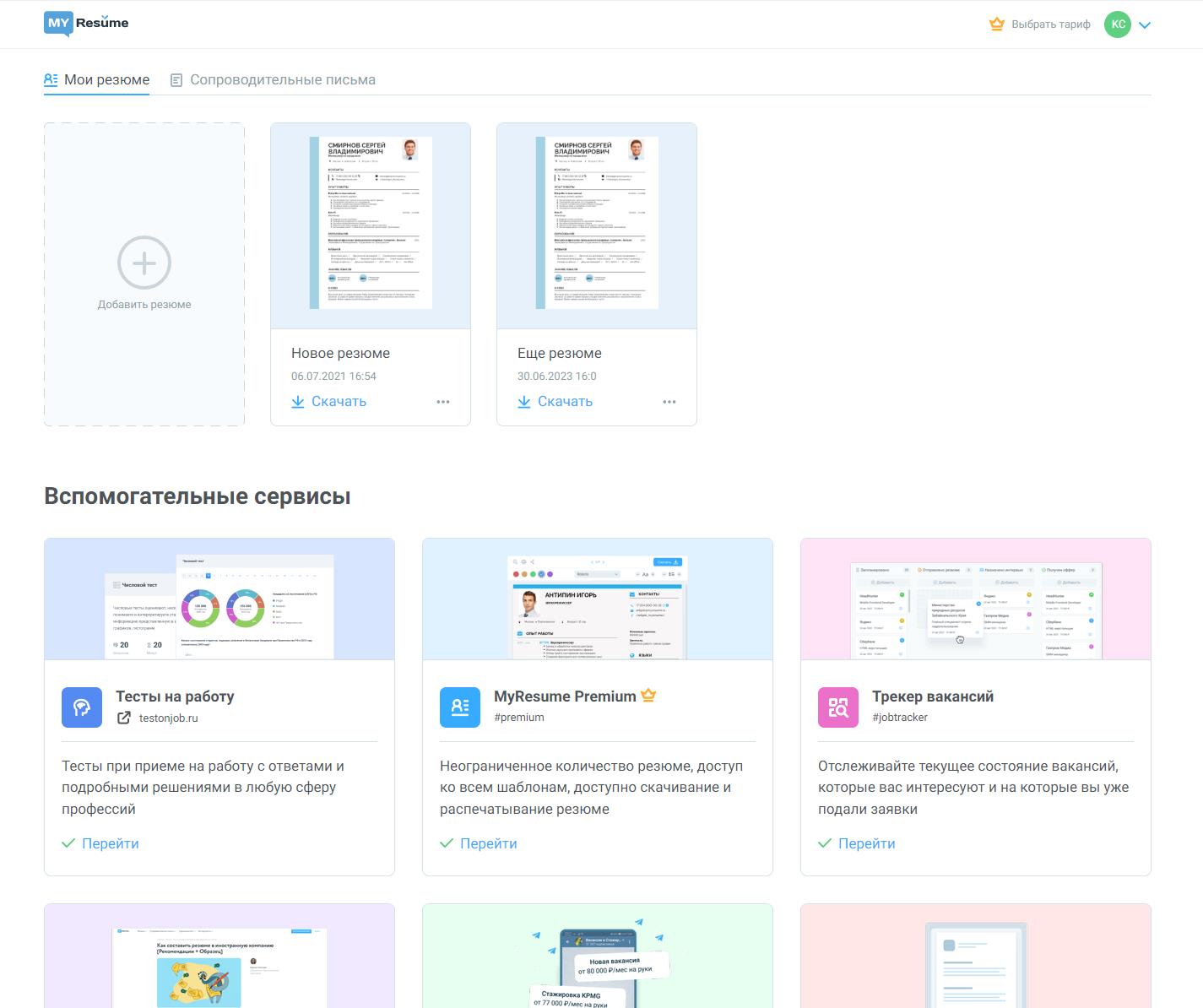The width and height of the screenshot is (1203, 1008).
Task: Click the document icon in Сопроводительные письма tab
Action: (x=176, y=80)
